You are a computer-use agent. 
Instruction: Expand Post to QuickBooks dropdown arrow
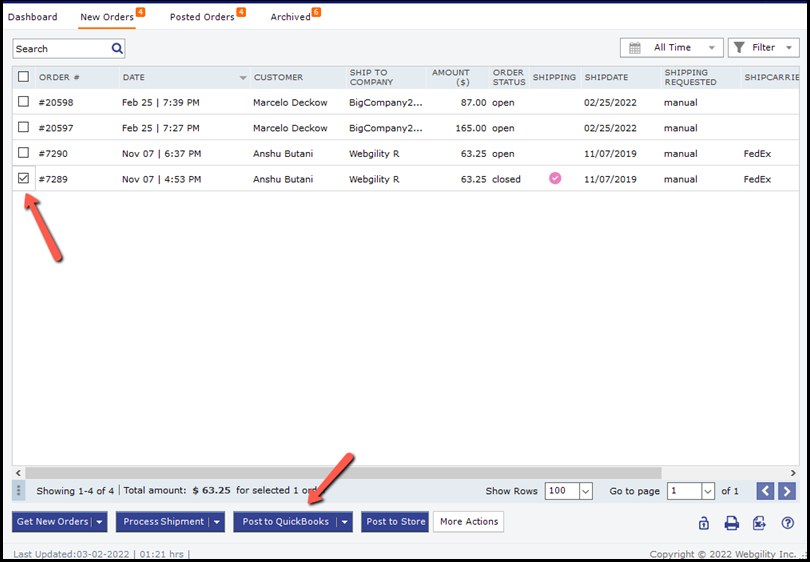[344, 522]
